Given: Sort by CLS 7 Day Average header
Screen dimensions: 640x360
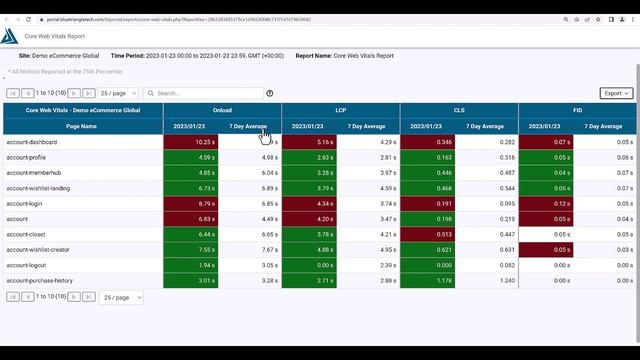Looking at the screenshot, I should coord(485,127).
